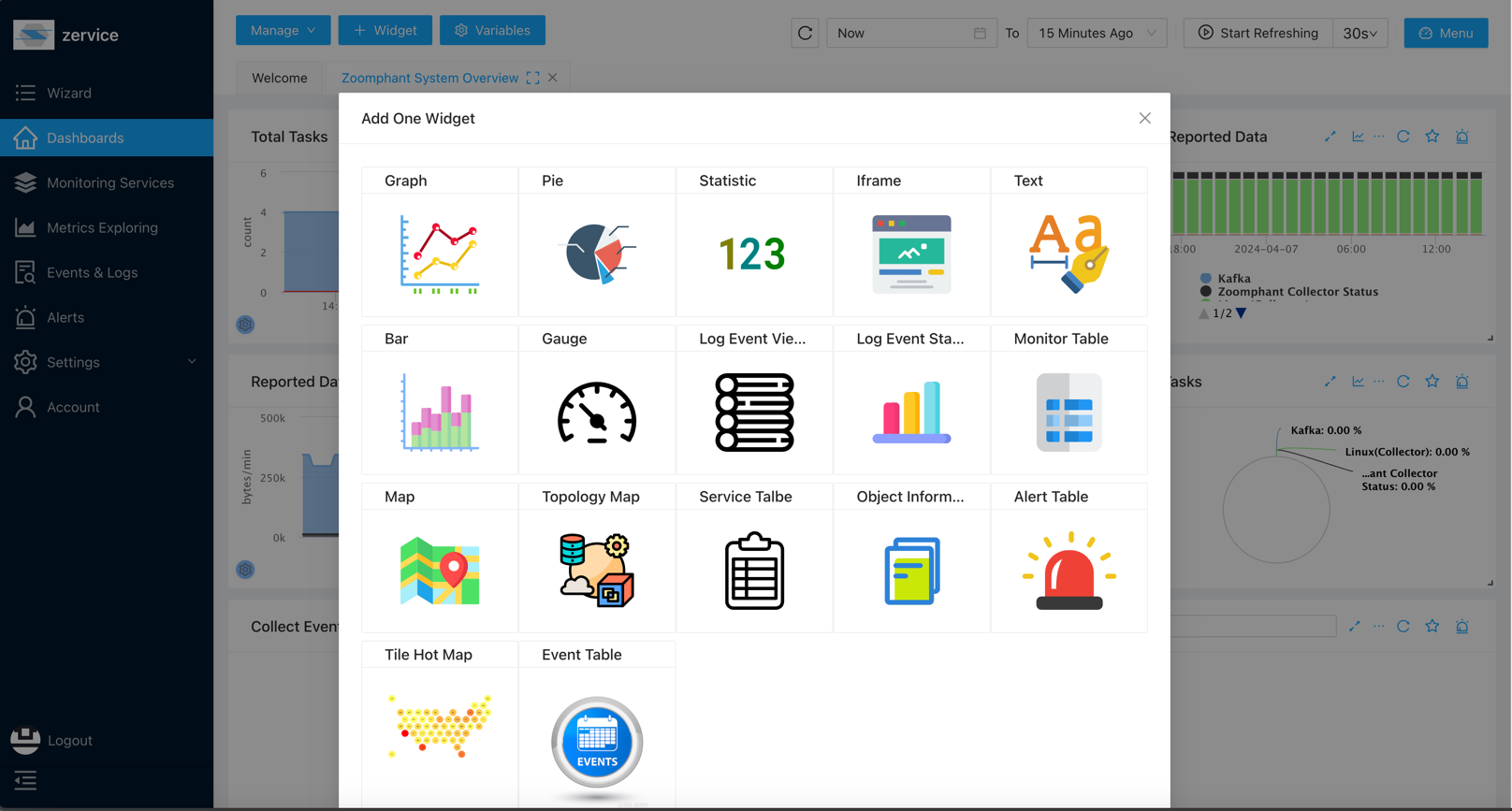Viewport: 1512px width, 811px height.
Task: Open the Manage dropdown
Action: pyautogui.click(x=283, y=31)
